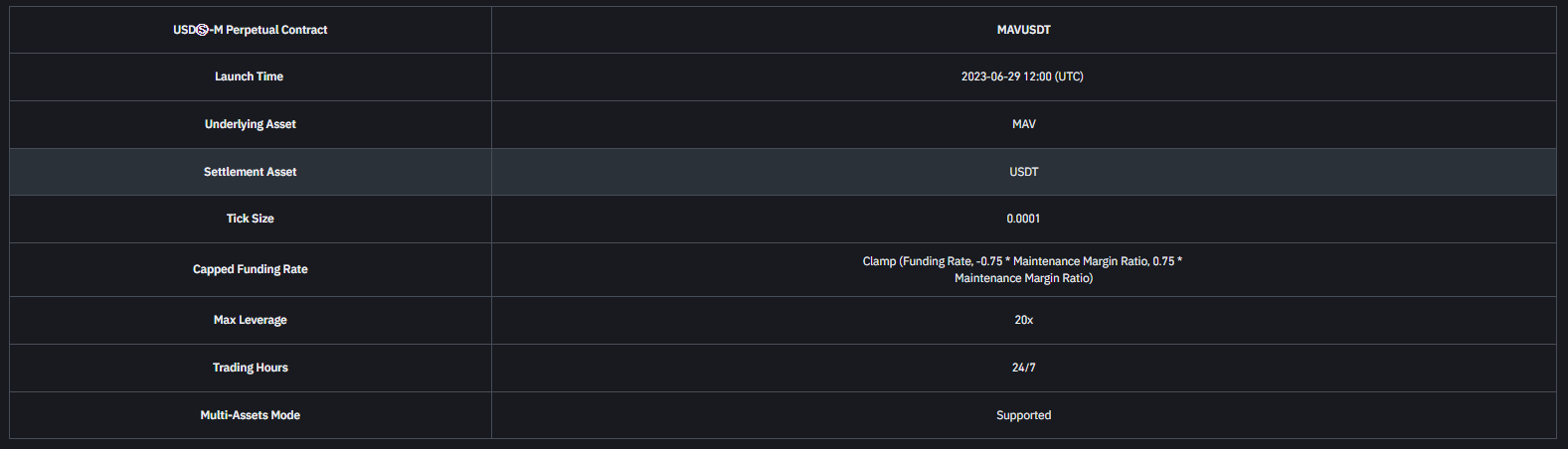The width and height of the screenshot is (1568, 449).
Task: Select the 2023-06-29 12:00 (UTC) value
Action: click(x=1022, y=76)
